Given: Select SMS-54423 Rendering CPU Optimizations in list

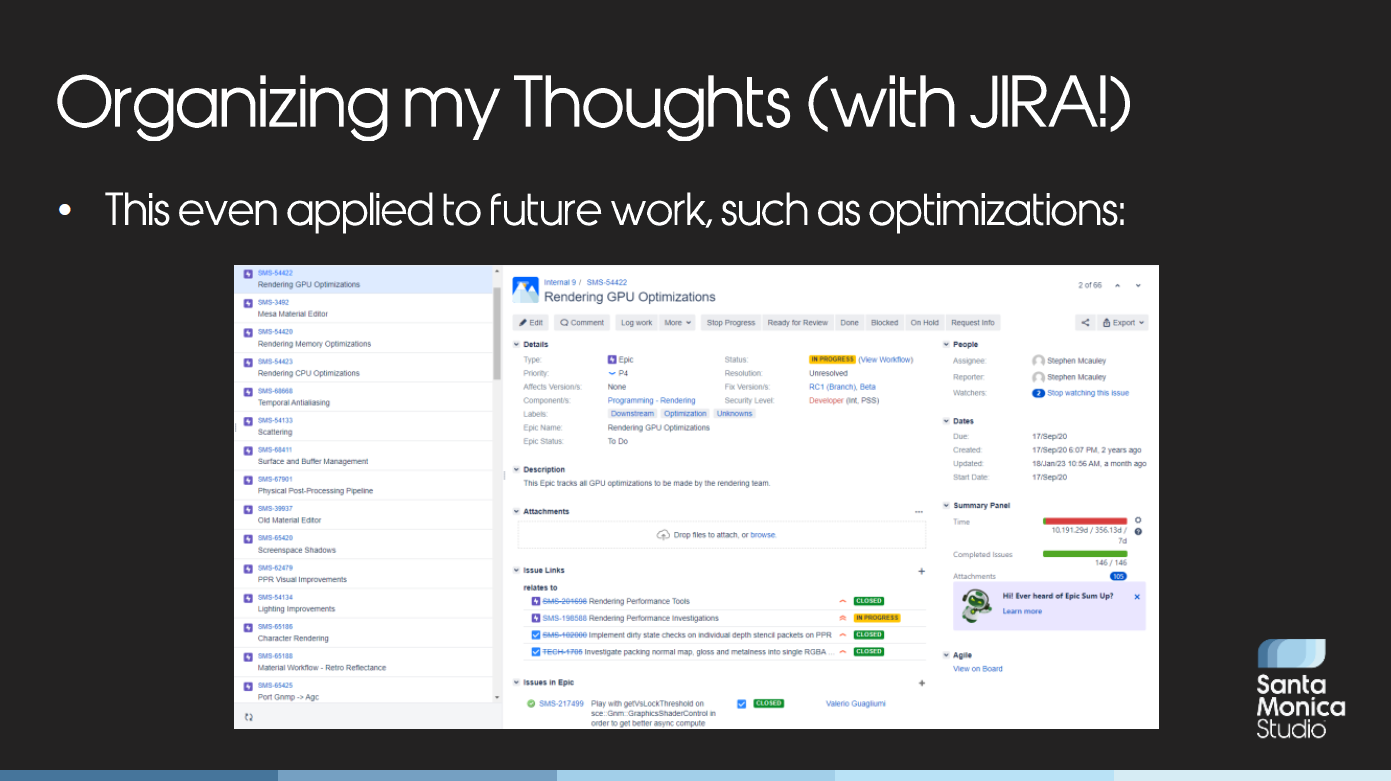Looking at the screenshot, I should click(x=365, y=367).
